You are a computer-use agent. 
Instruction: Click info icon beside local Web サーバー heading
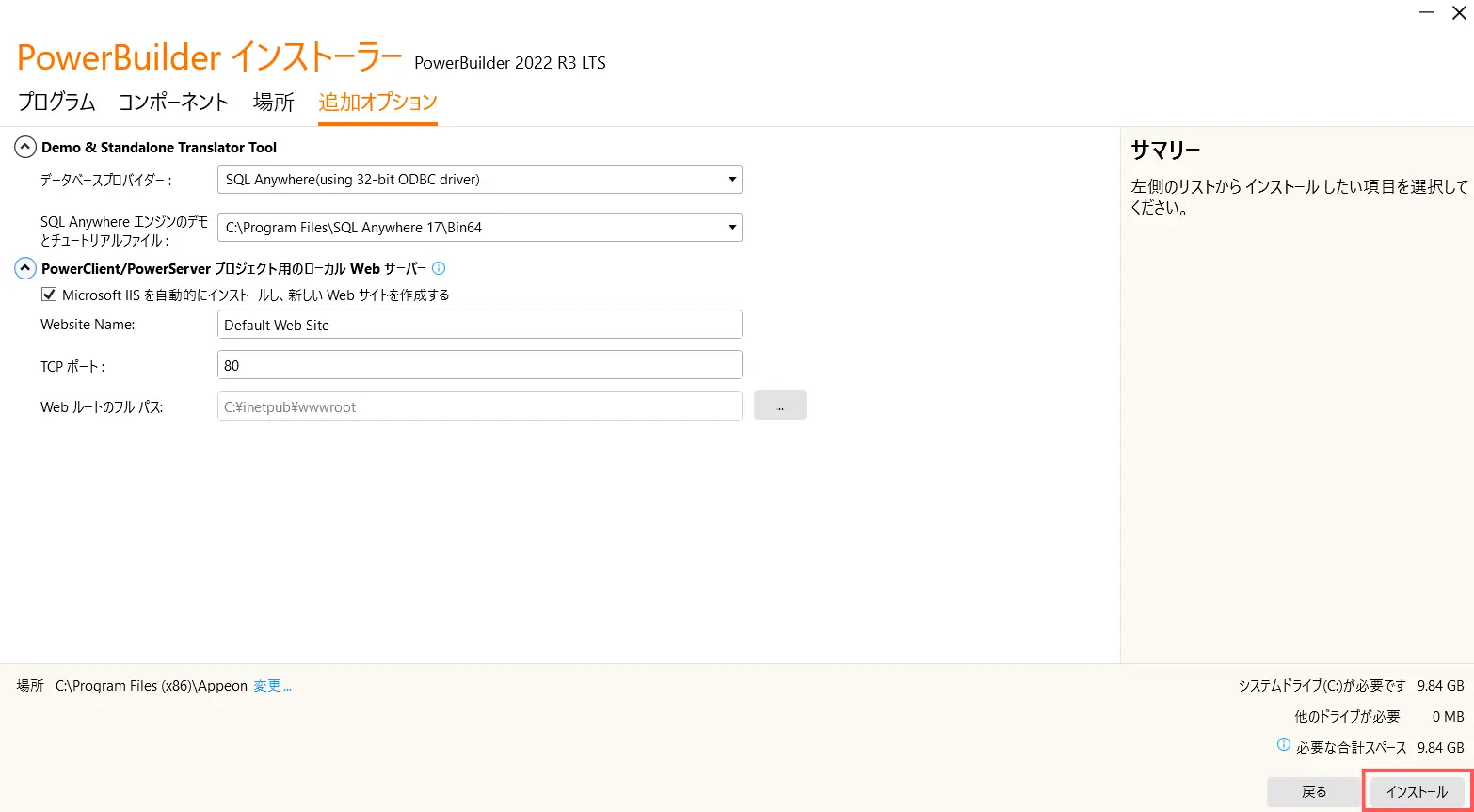coord(439,268)
